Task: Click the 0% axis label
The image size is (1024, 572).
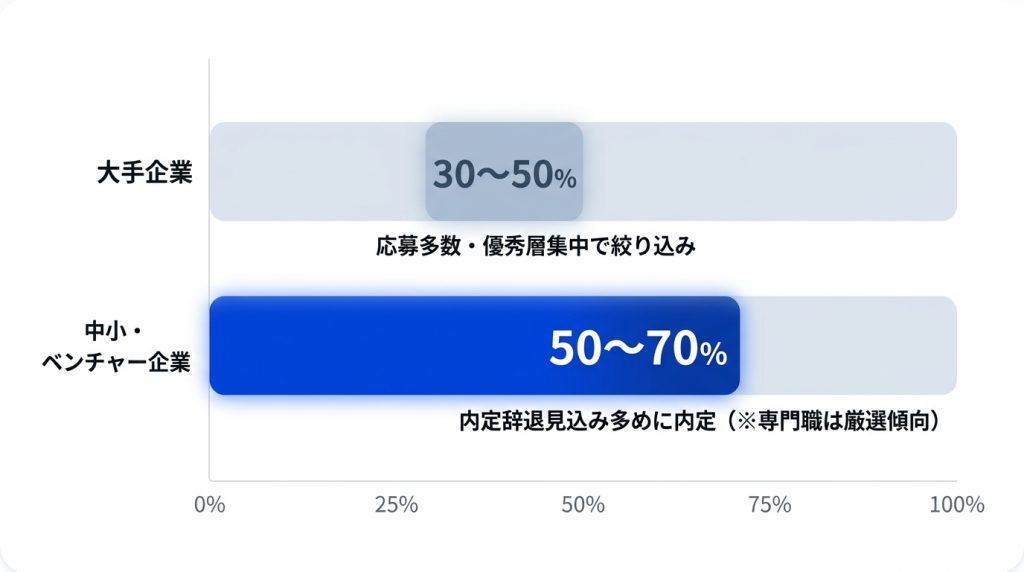Action: point(210,505)
